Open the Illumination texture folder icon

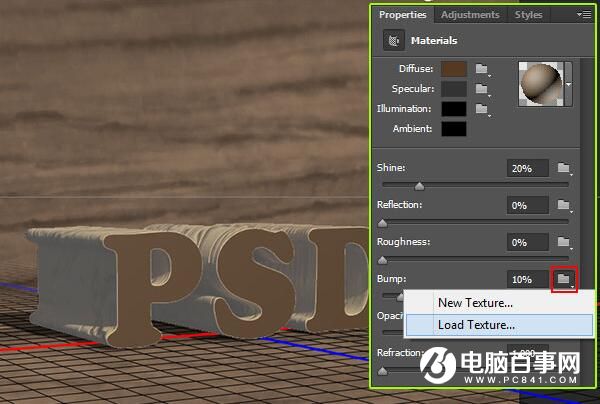(x=482, y=109)
